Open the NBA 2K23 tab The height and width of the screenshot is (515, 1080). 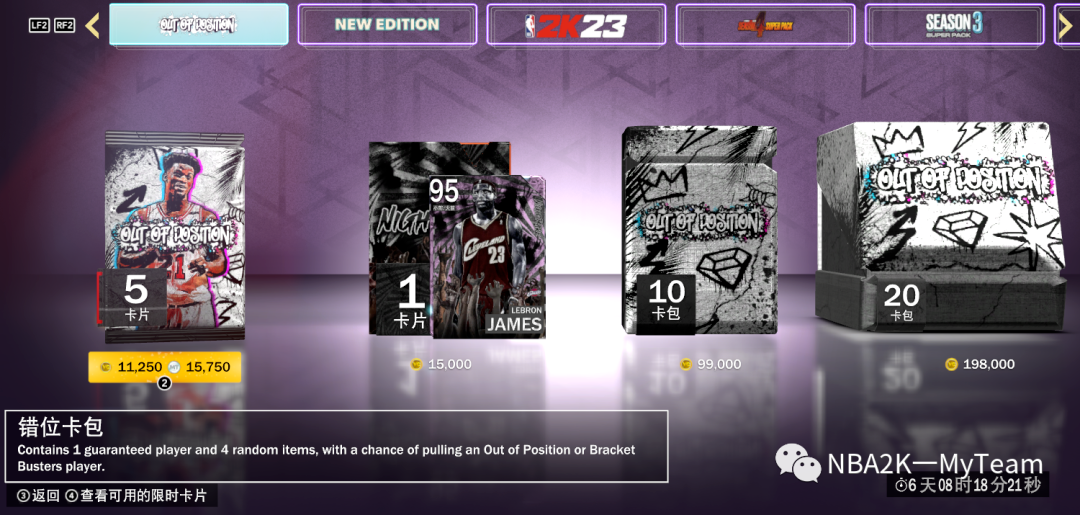click(x=576, y=25)
